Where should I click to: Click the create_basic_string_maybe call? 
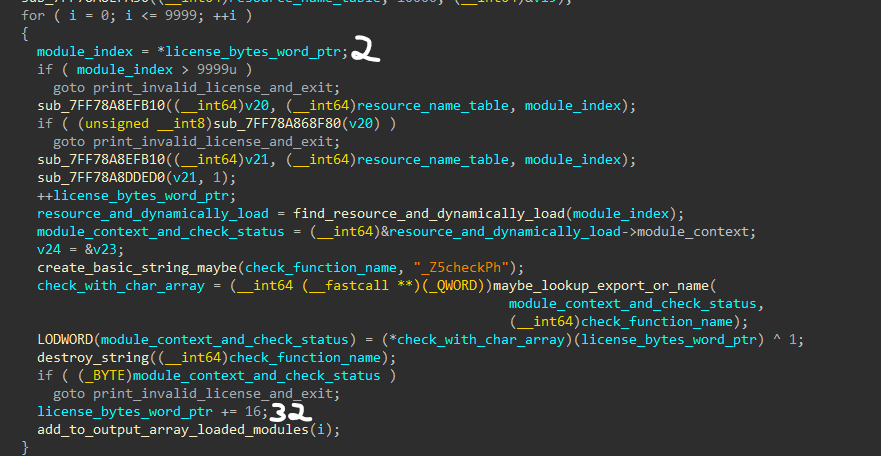click(x=139, y=267)
